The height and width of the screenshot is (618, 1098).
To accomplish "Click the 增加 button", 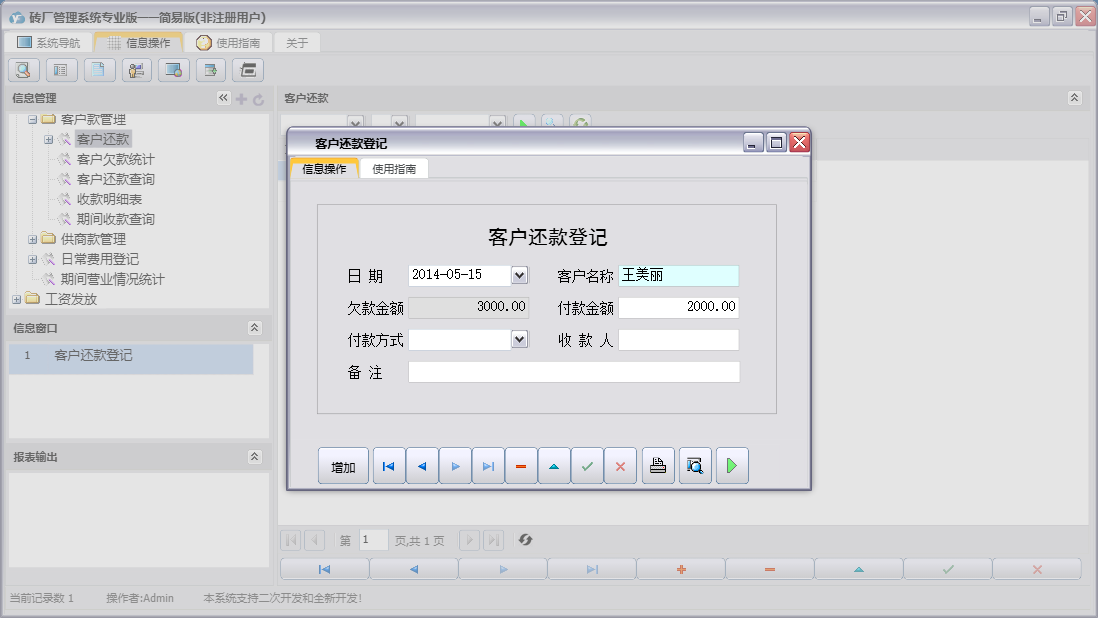I will tap(343, 467).
